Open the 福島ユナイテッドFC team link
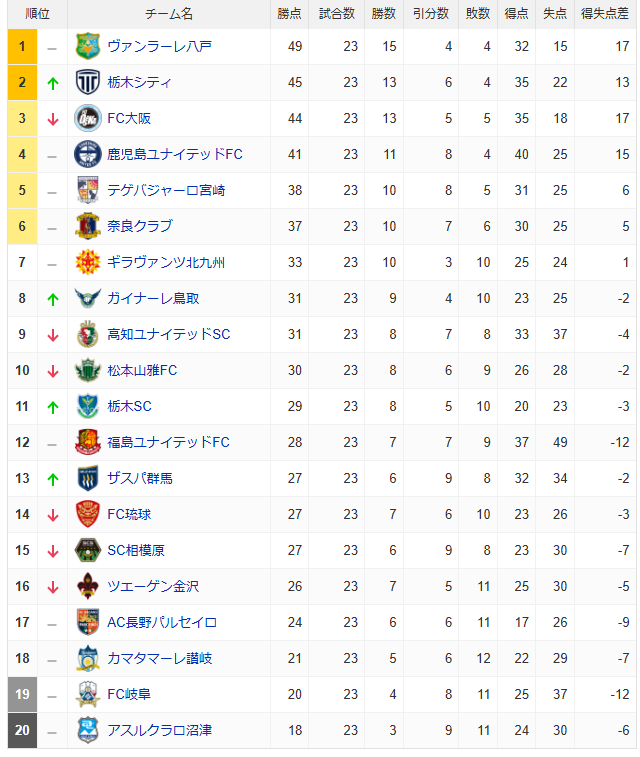The image size is (640, 757). 168,442
